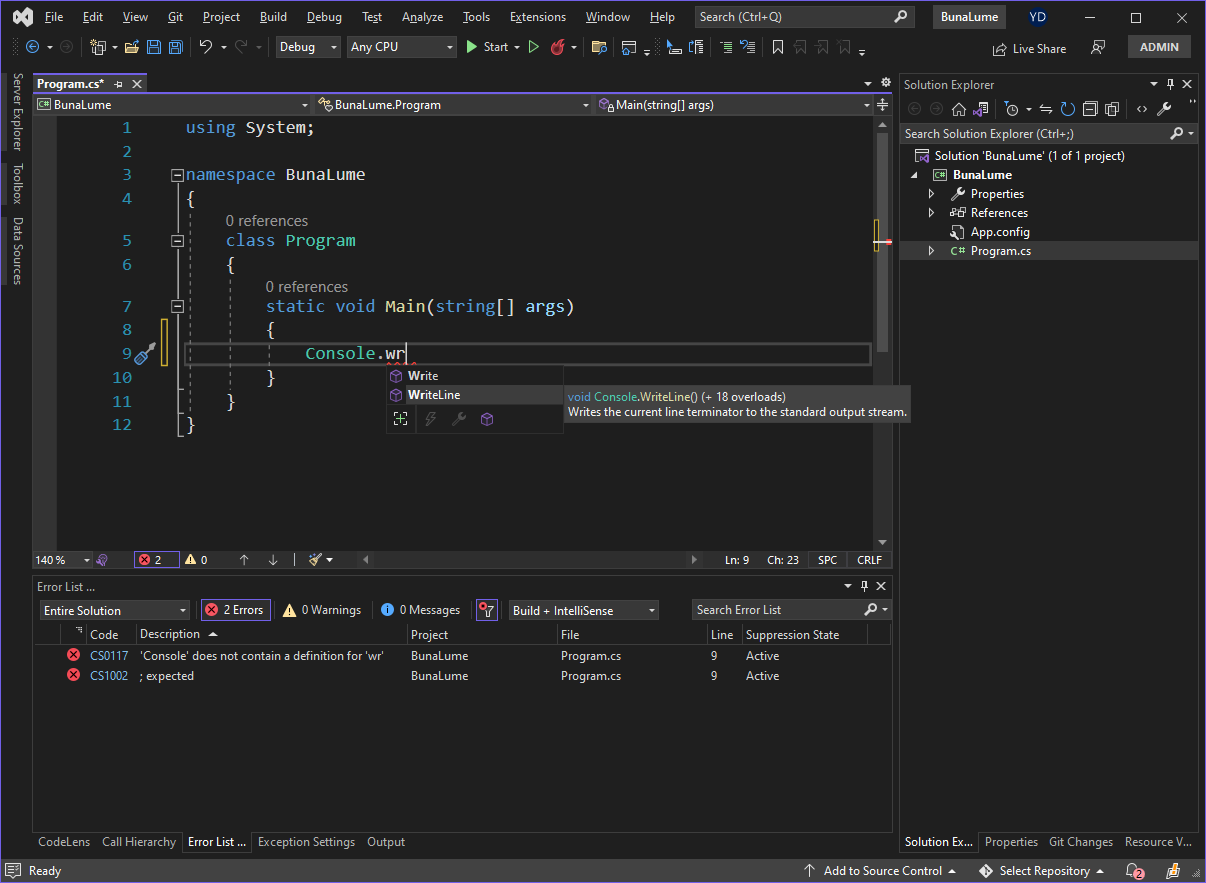Click the Live Share button
The image size is (1206, 883).
tap(1029, 48)
